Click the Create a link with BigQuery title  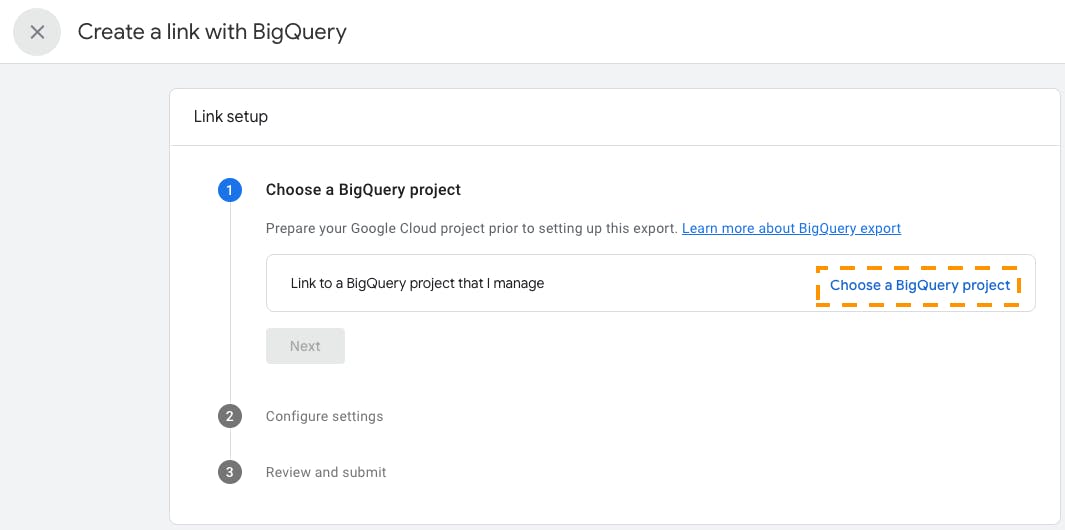tap(212, 32)
